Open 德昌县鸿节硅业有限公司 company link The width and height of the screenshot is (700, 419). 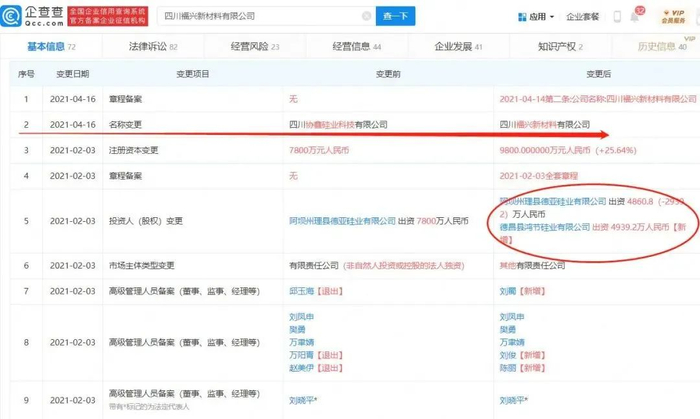click(545, 227)
